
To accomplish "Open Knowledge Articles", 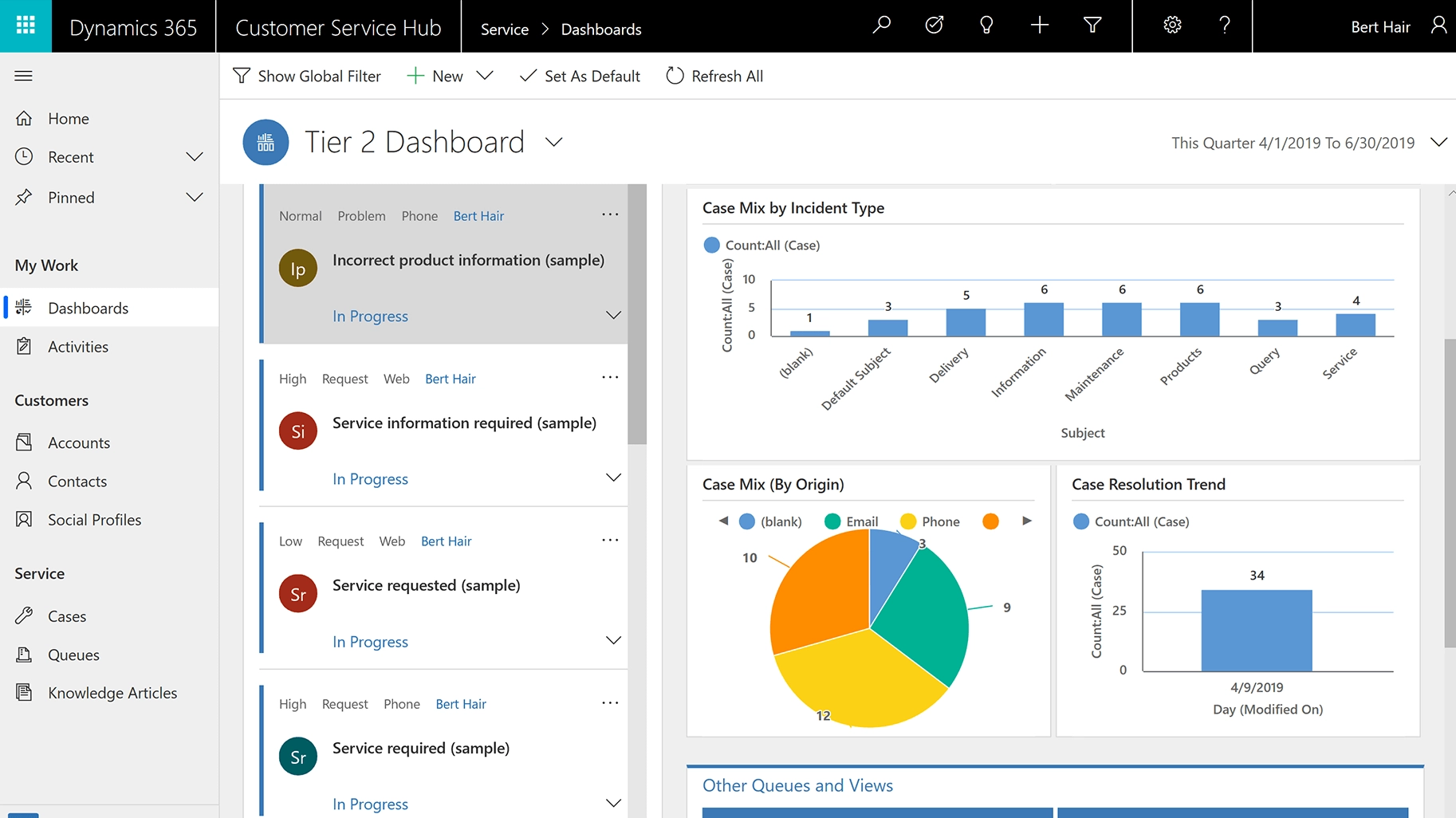I will [112, 693].
